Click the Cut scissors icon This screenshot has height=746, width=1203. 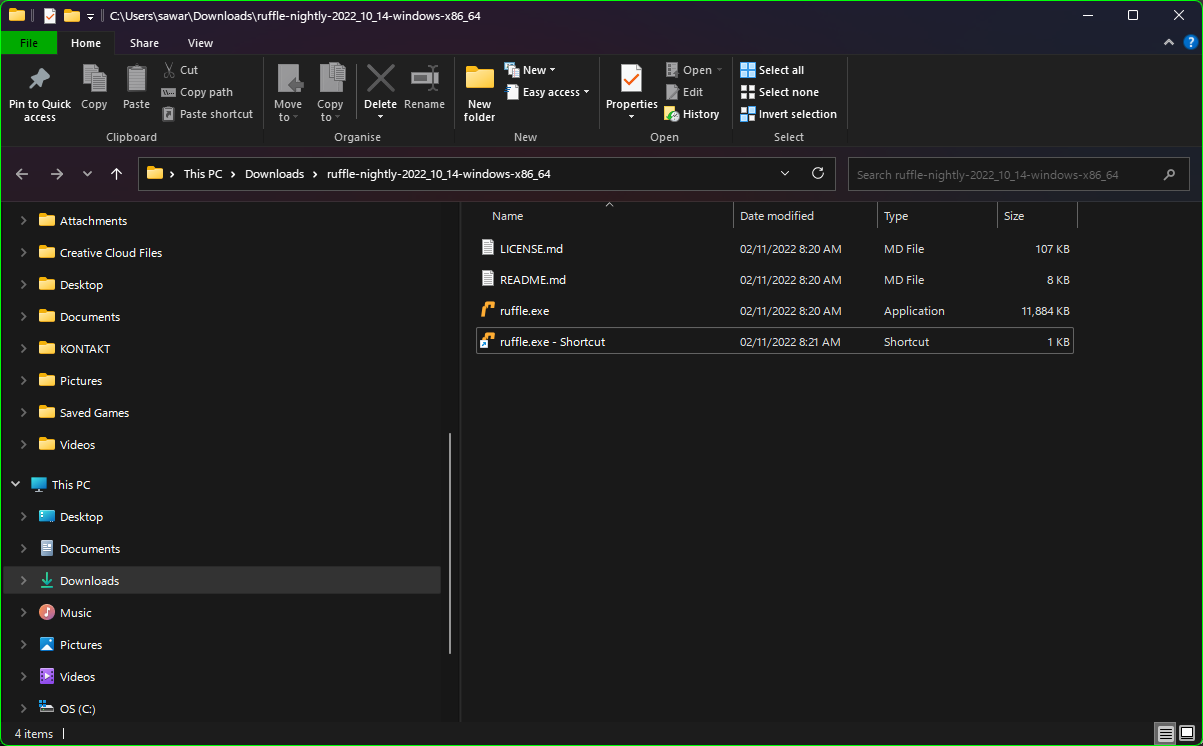168,70
